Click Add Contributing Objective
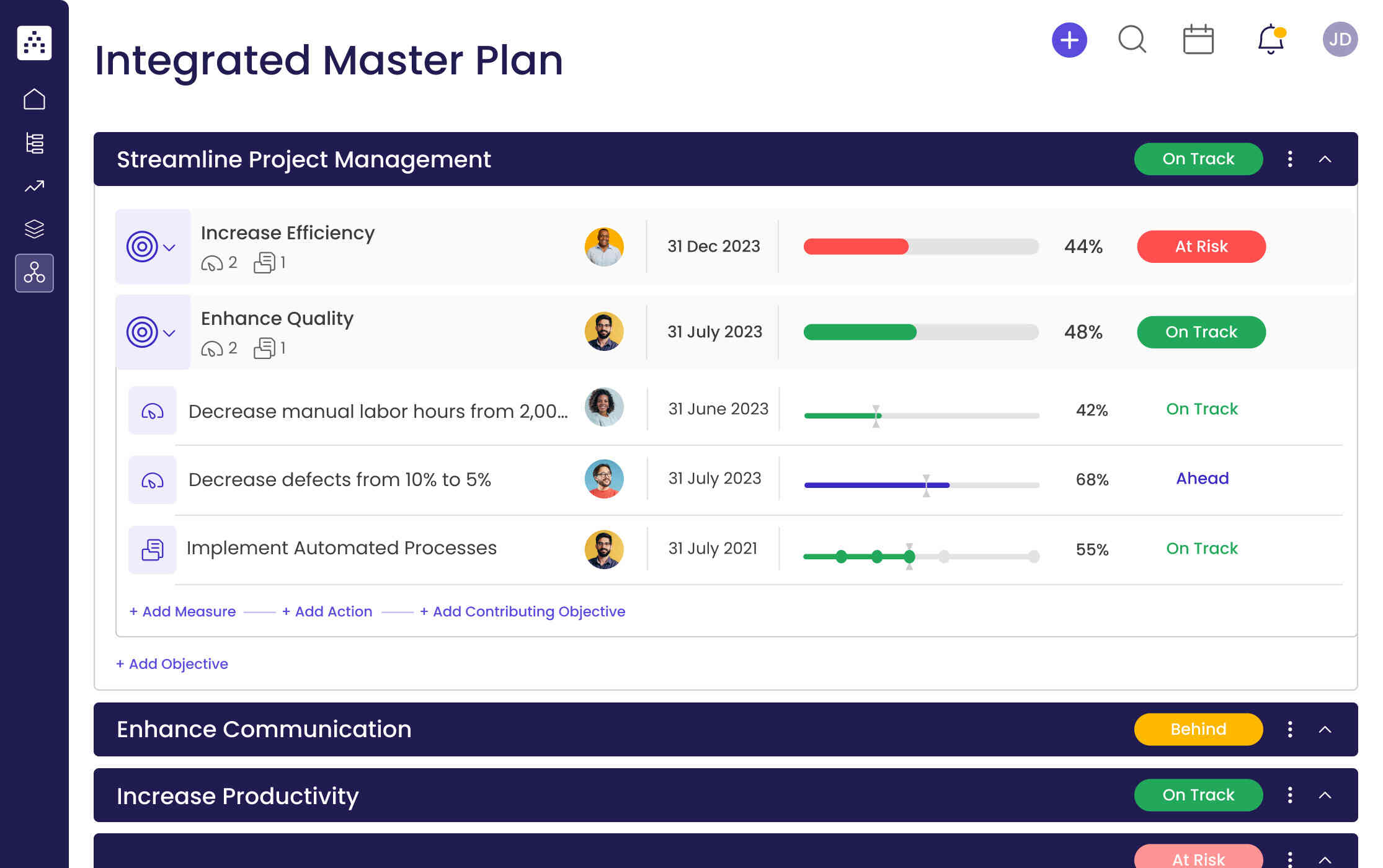 tap(523, 611)
